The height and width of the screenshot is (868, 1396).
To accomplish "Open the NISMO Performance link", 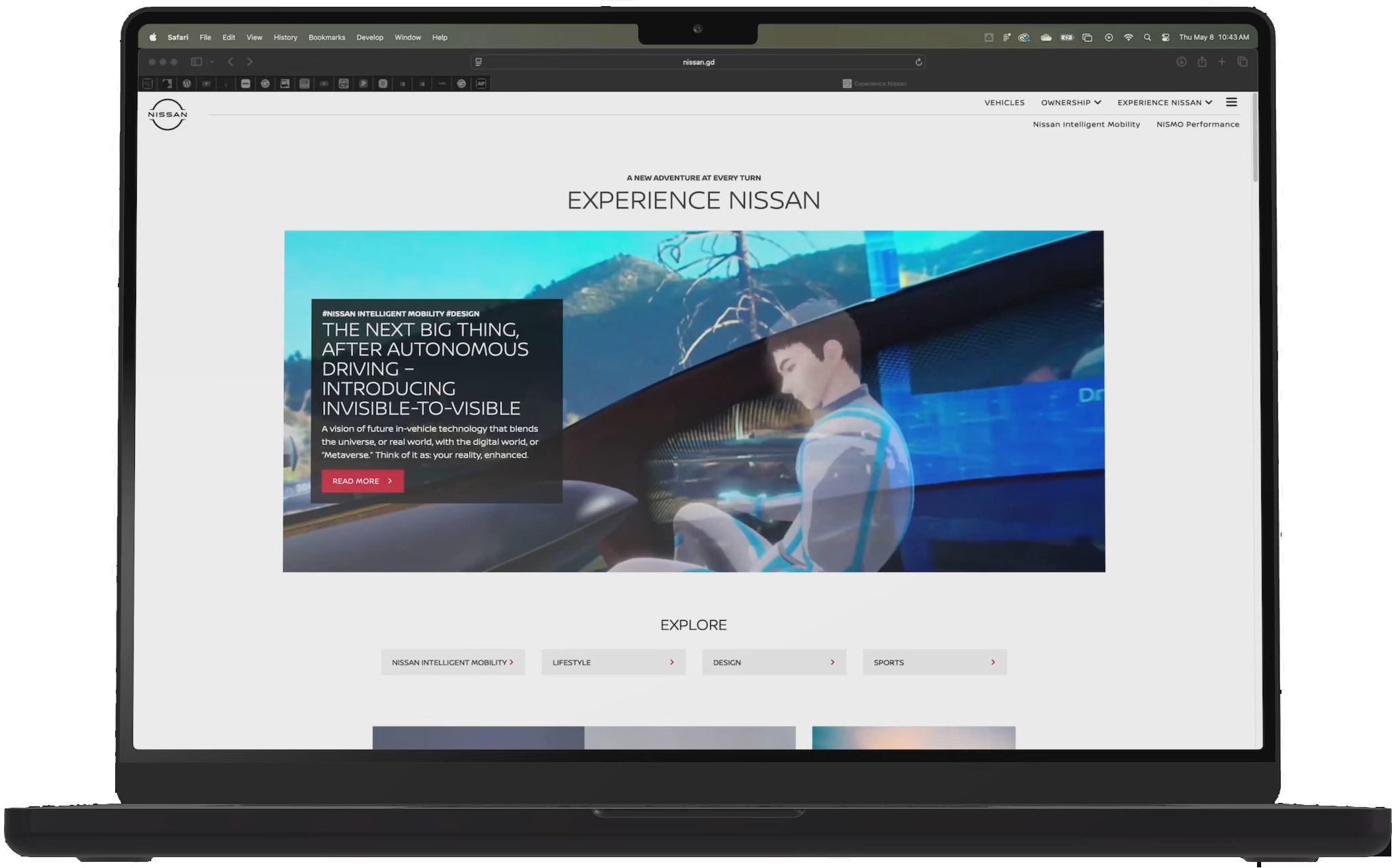I will tap(1197, 124).
